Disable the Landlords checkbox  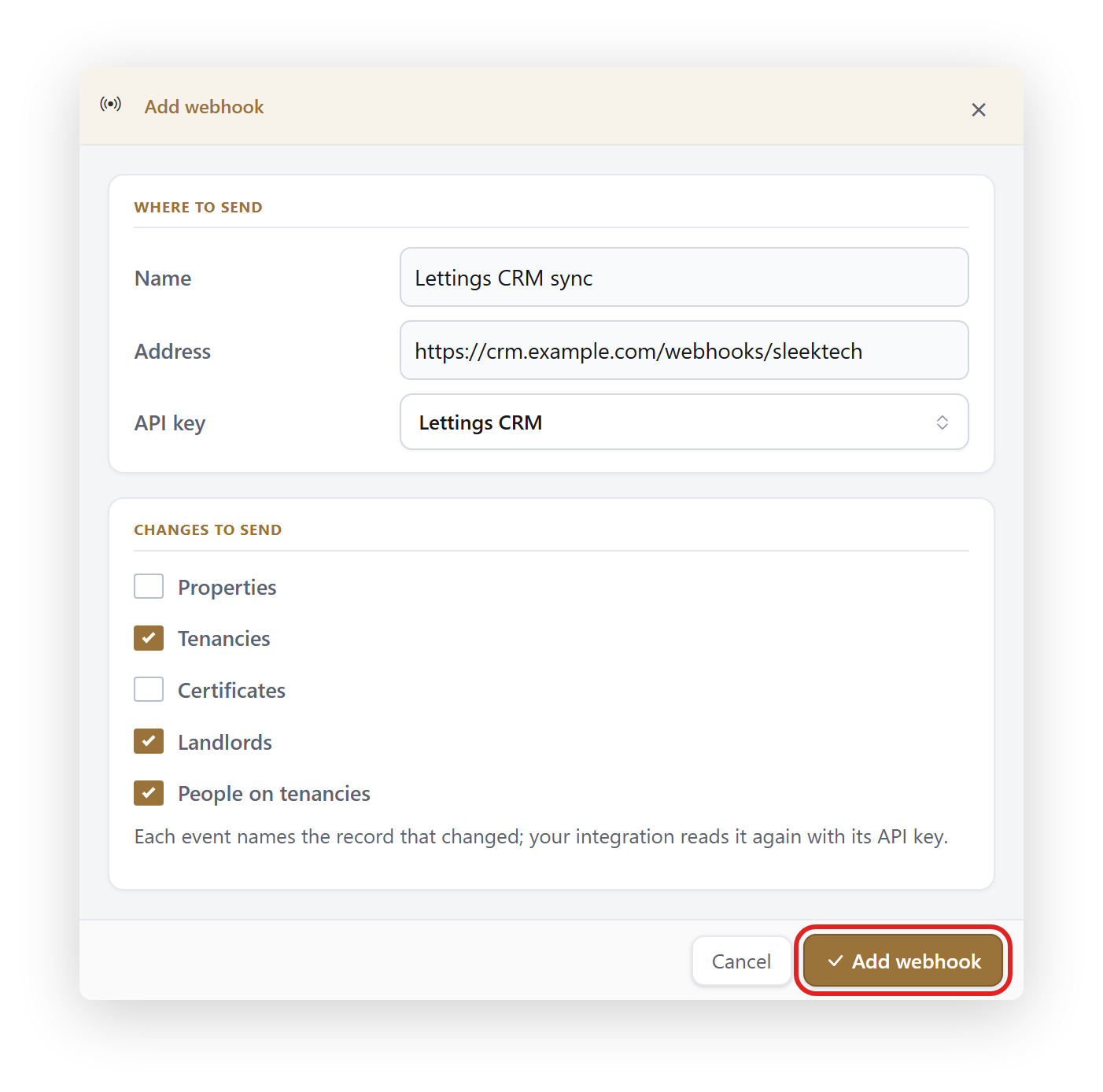pos(149,741)
